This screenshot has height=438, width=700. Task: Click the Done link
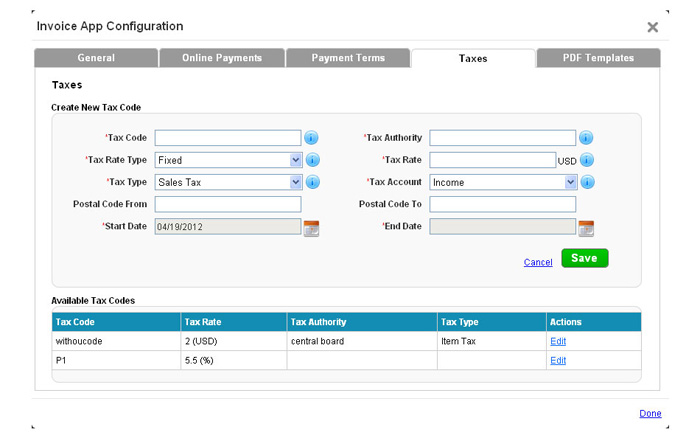point(650,413)
